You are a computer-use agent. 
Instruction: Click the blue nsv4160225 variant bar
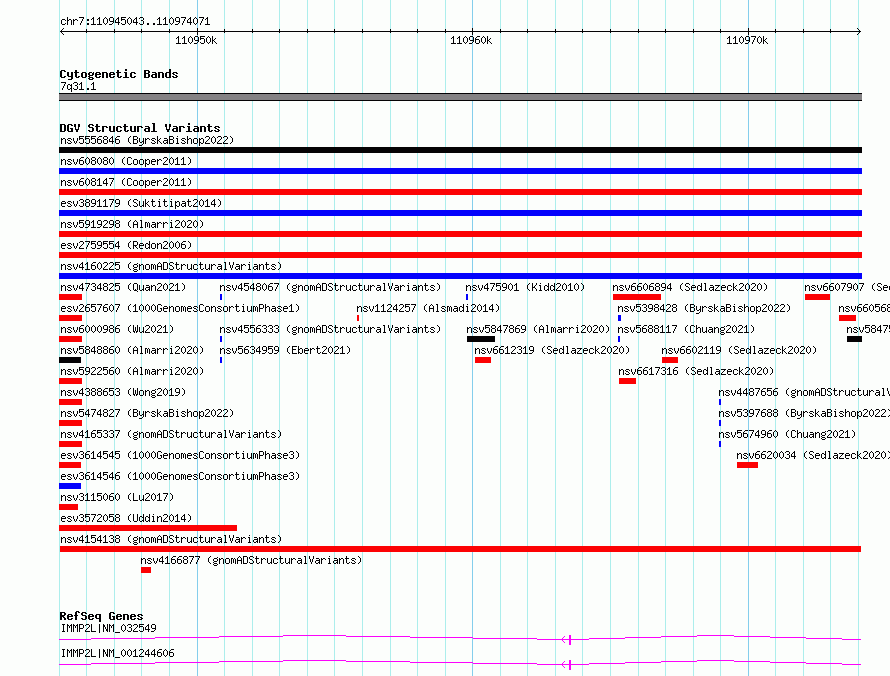pyautogui.click(x=460, y=276)
